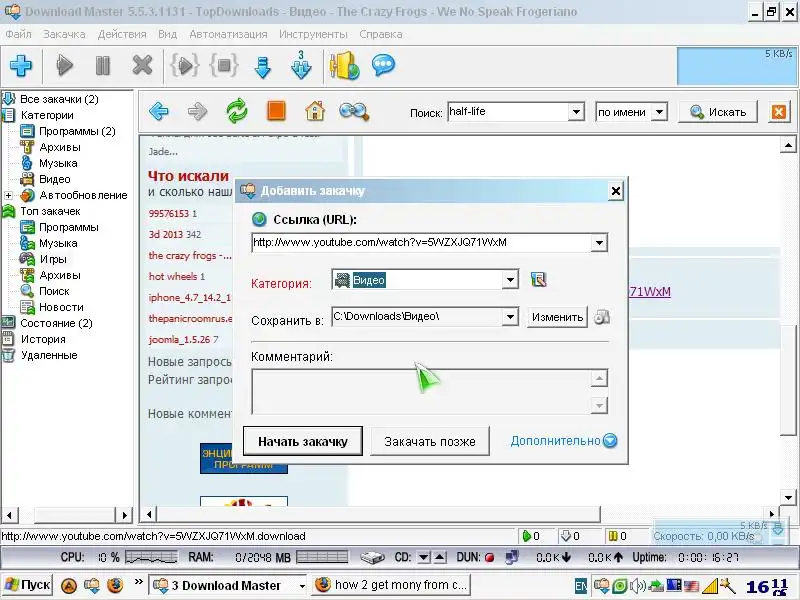Click the triple down arrows speed icon

pyautogui.click(x=301, y=65)
